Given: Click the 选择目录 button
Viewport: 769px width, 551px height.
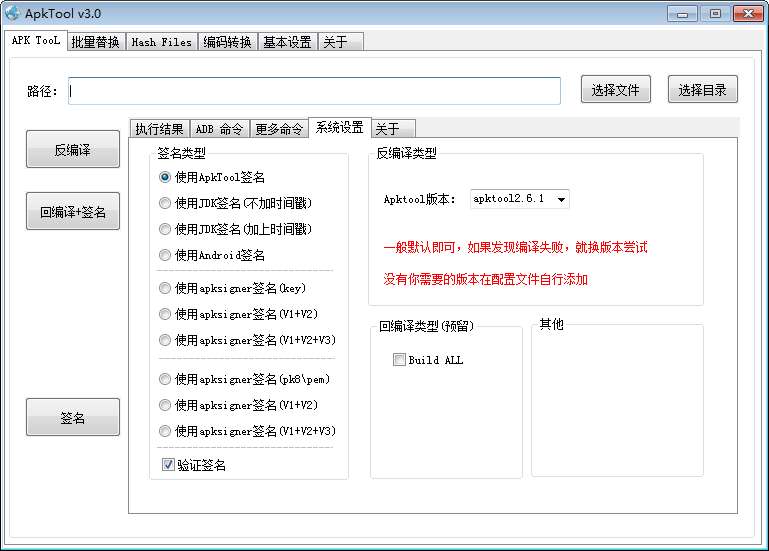Looking at the screenshot, I should coord(702,90).
